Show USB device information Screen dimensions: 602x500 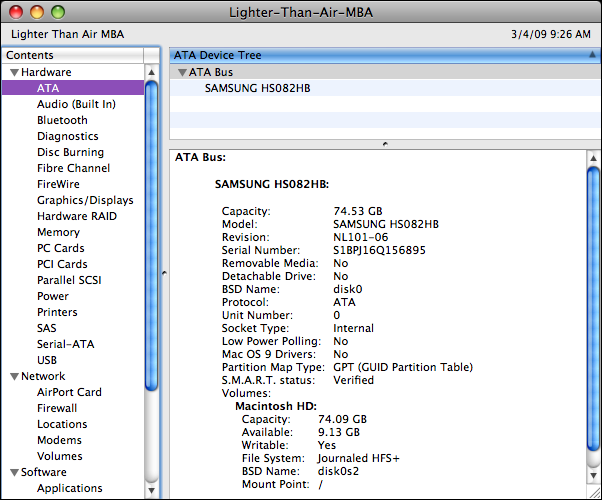47,360
